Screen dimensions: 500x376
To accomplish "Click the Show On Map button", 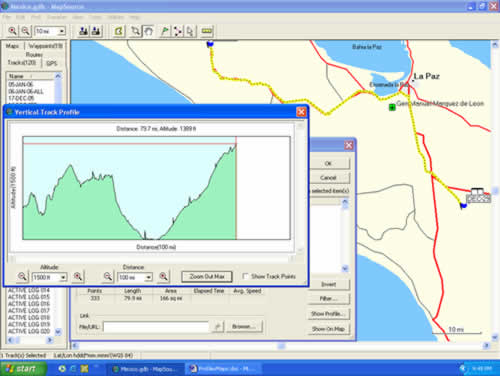I will 328,329.
